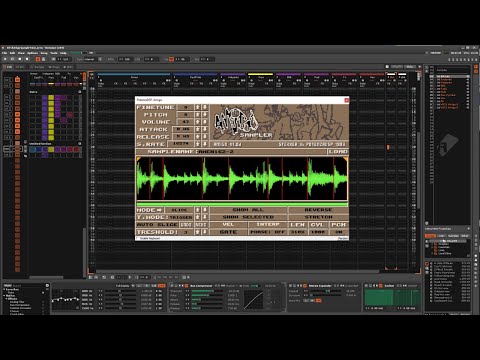
Task: Toggle the PHASE: OFF switch
Action: pos(268,232)
